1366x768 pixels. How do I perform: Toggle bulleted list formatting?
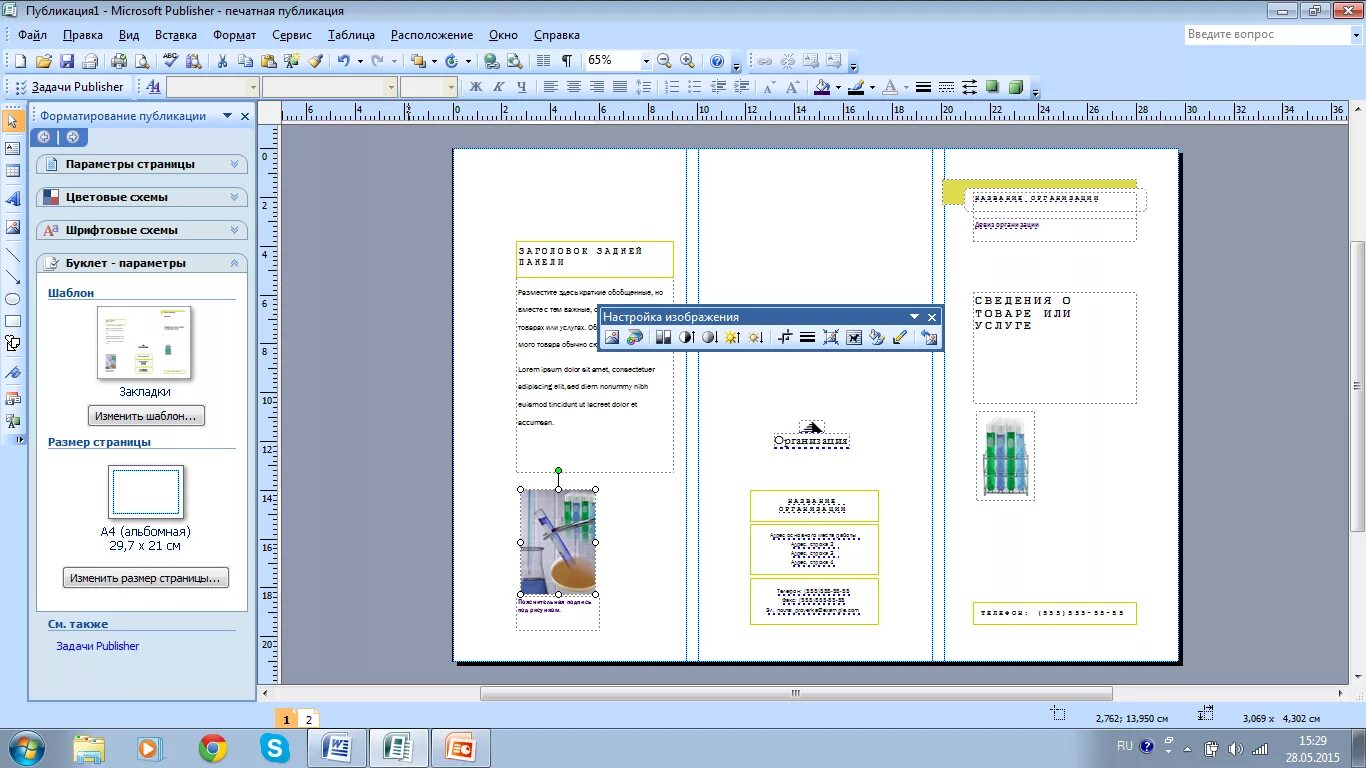coord(697,87)
